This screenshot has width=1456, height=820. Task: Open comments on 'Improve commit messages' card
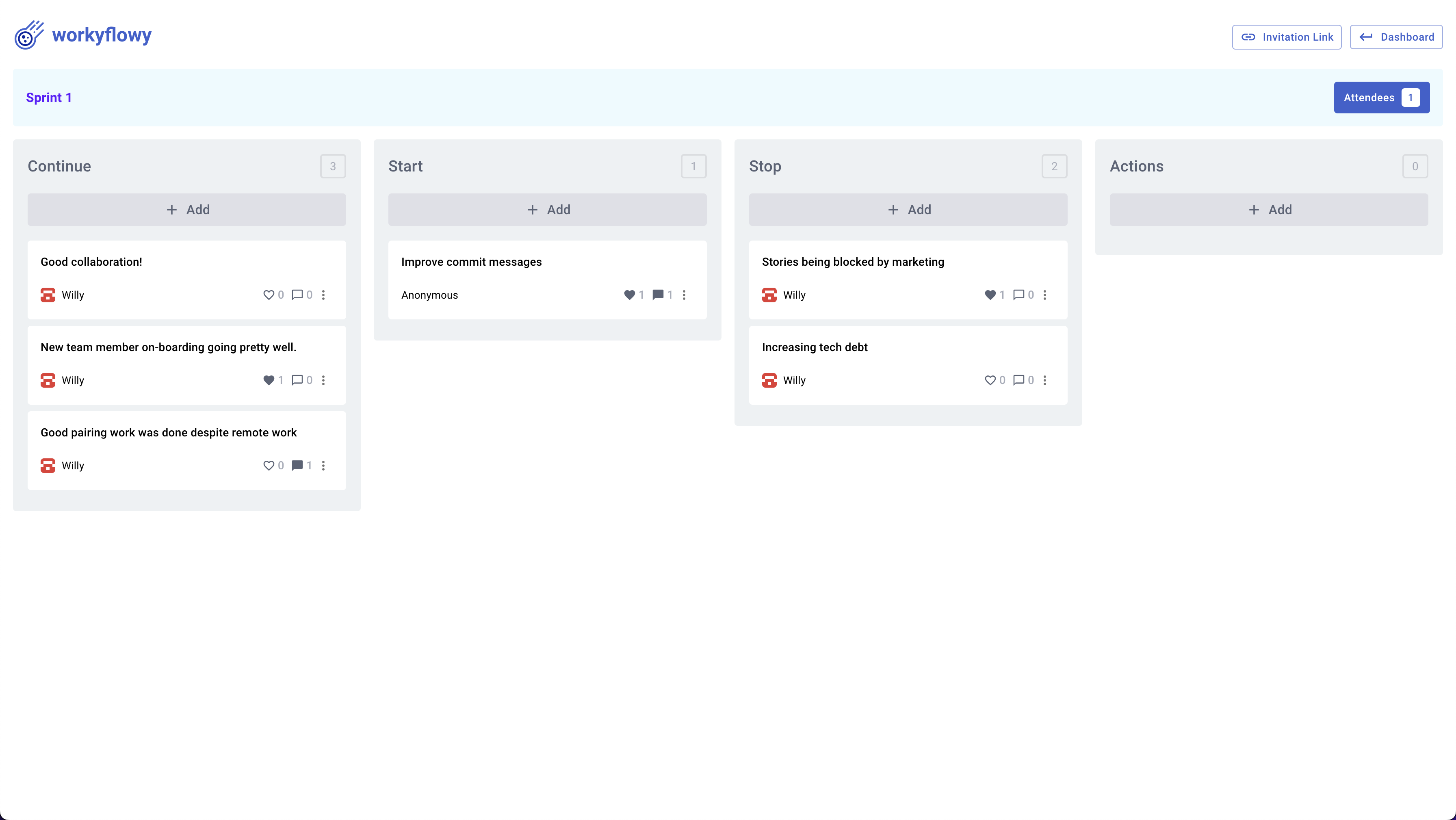[658, 295]
